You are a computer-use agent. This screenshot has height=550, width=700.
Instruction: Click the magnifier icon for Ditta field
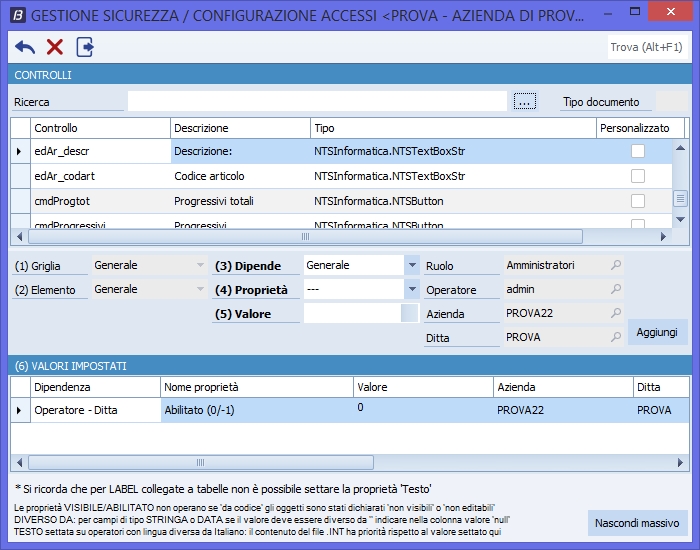pyautogui.click(x=615, y=338)
